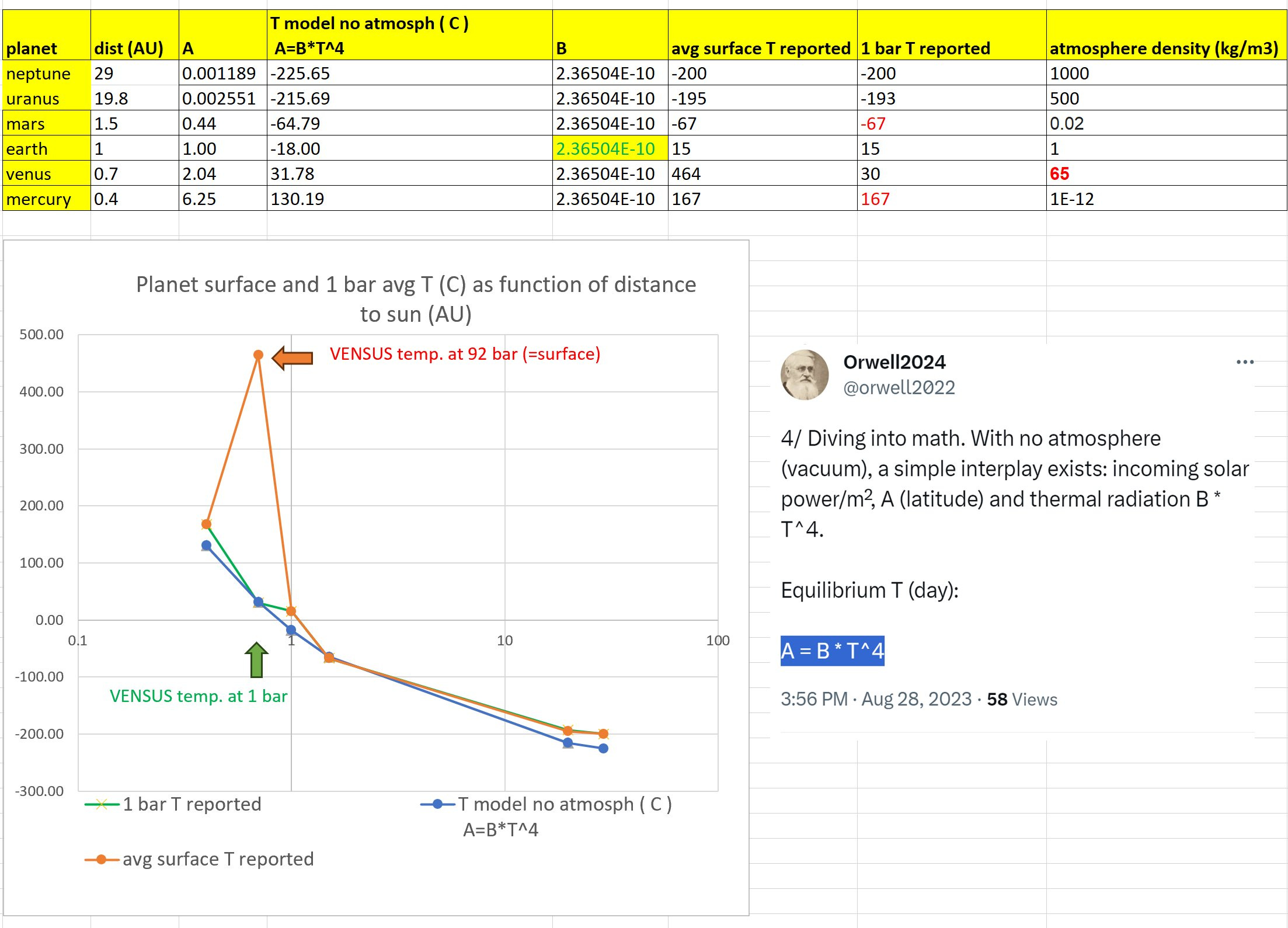Select the cell with value 31.78

pos(410,173)
